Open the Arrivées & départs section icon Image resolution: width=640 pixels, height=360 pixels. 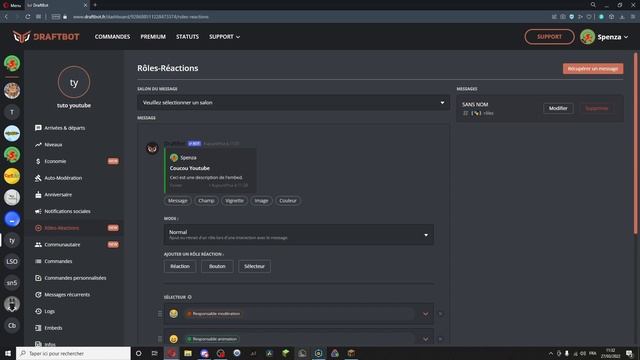pos(38,128)
